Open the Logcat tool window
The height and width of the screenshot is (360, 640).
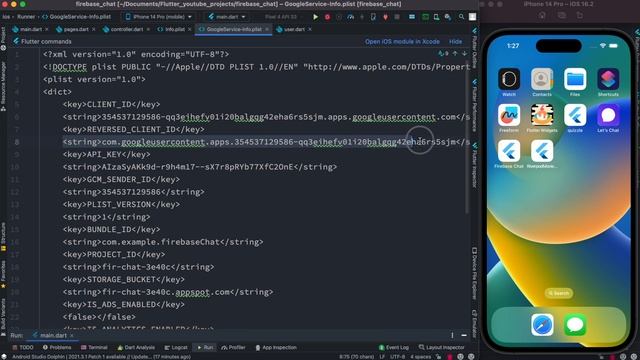pos(176,347)
